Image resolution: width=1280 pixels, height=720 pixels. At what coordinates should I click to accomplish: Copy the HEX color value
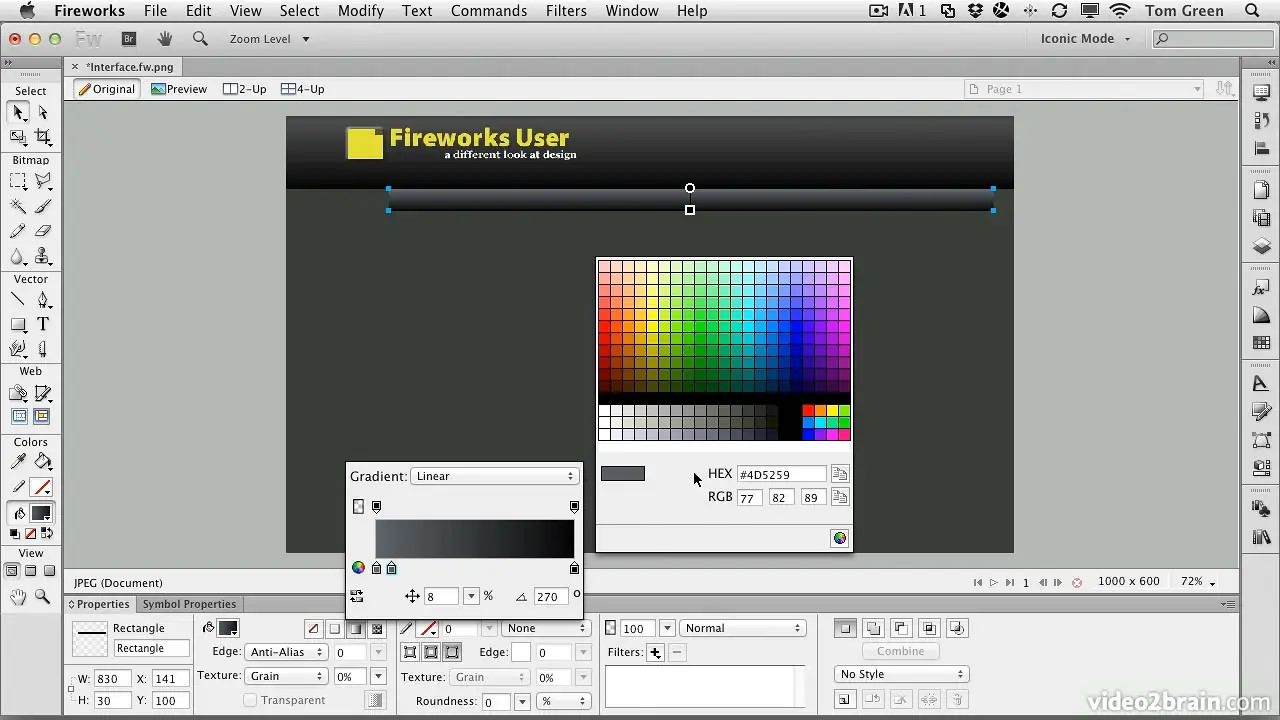point(840,474)
